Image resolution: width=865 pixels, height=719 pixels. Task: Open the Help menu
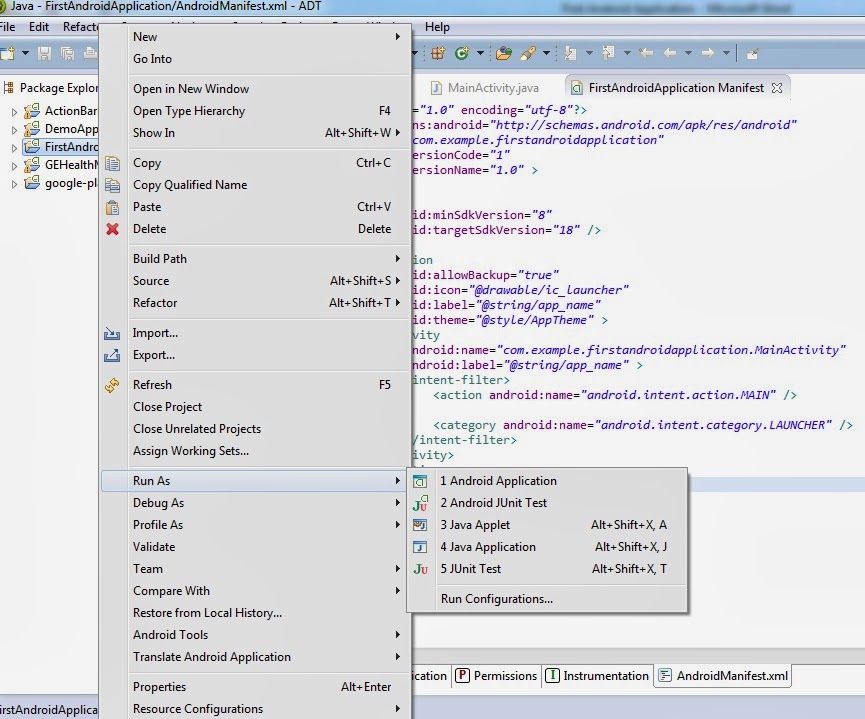point(437,27)
